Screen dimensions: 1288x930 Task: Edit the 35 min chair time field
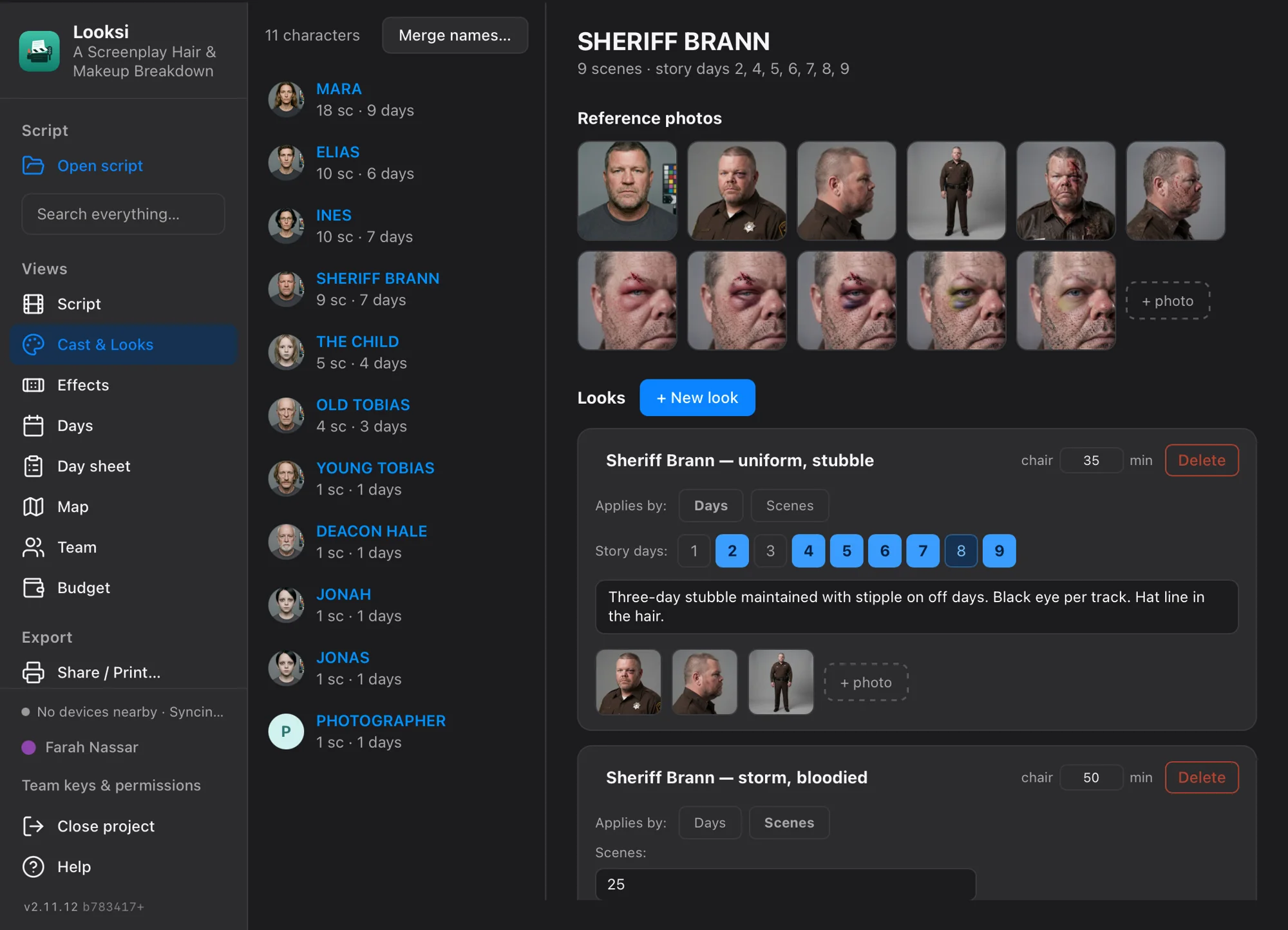coord(1091,460)
